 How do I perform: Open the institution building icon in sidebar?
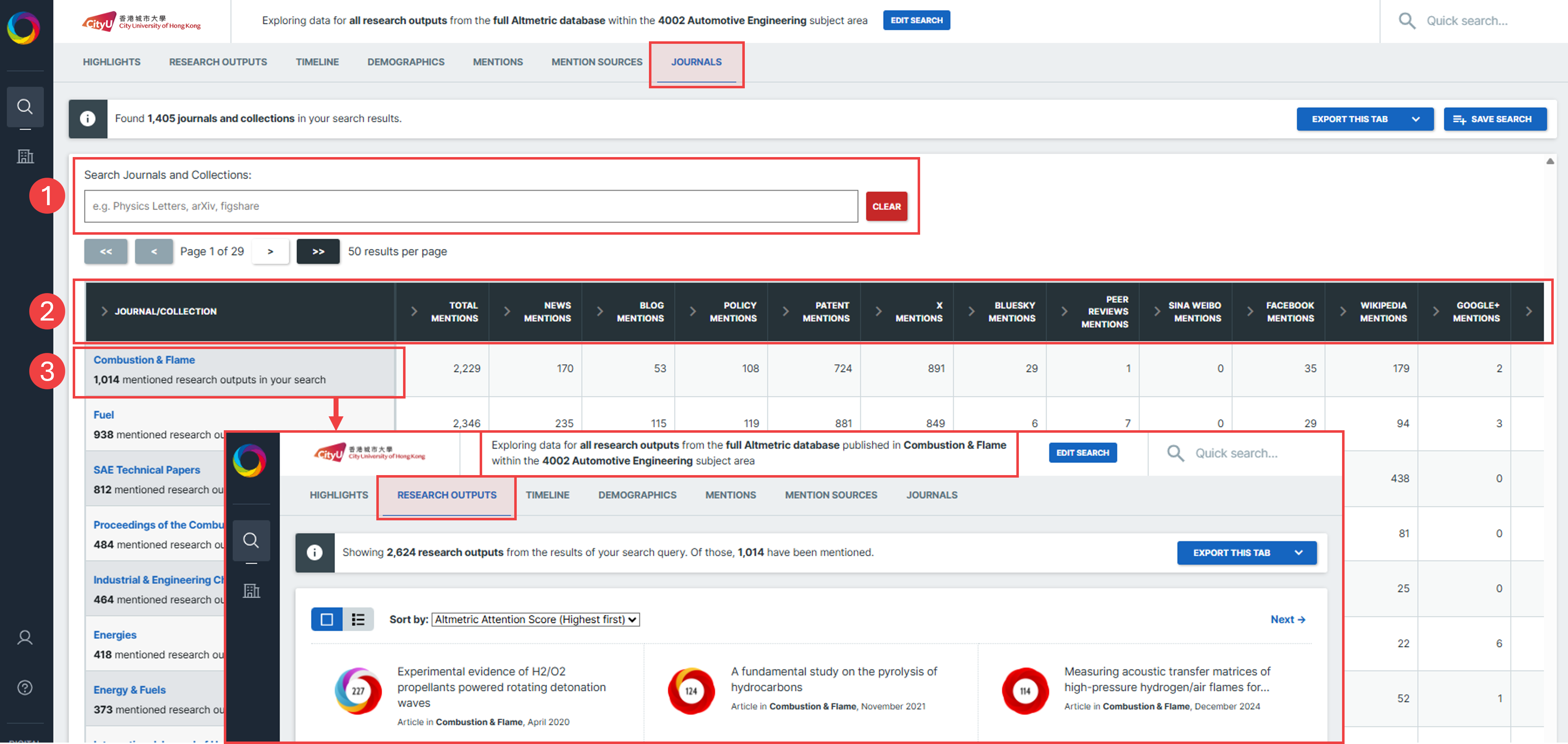[25, 156]
